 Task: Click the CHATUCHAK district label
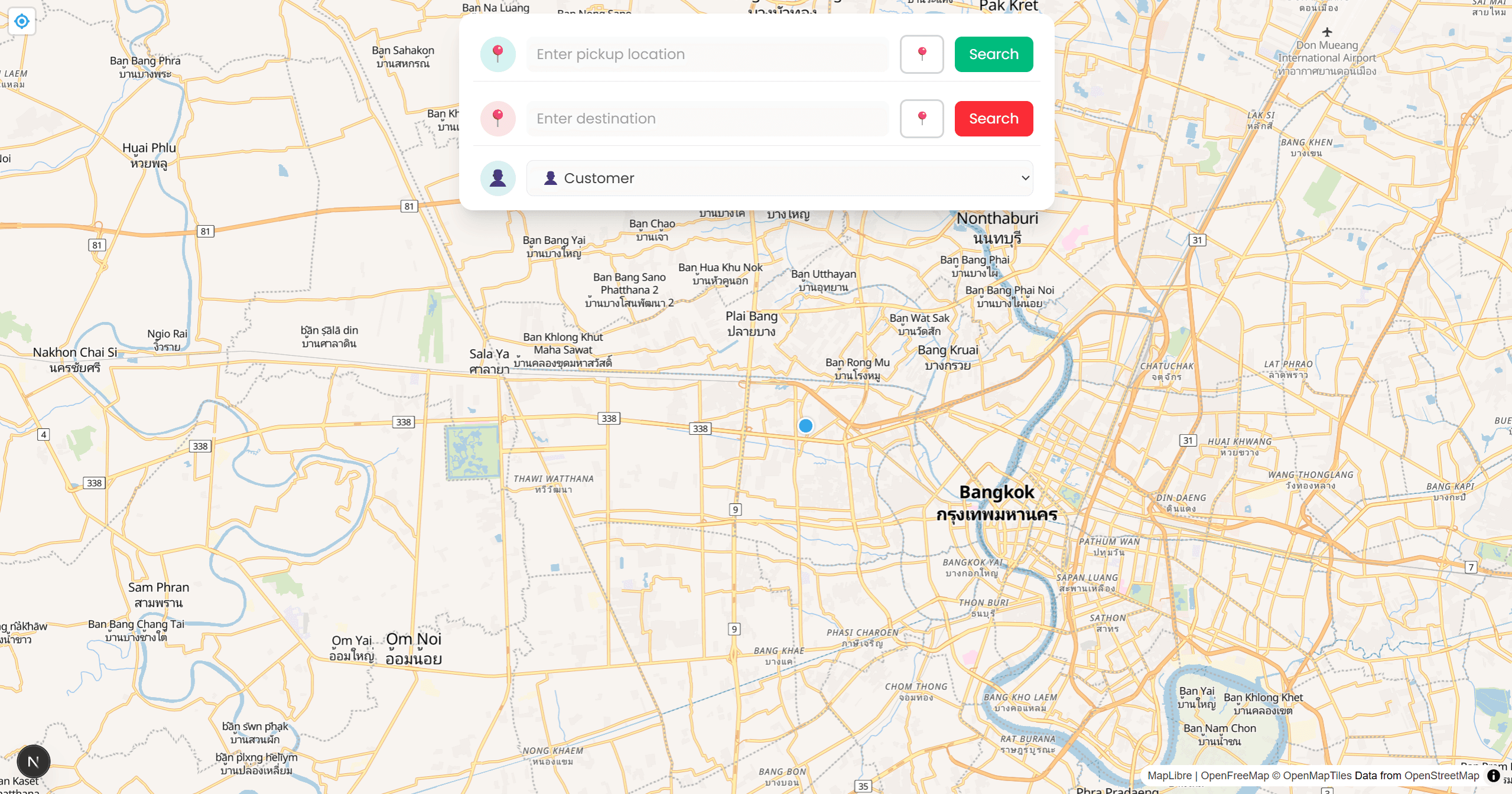[x=1167, y=371]
